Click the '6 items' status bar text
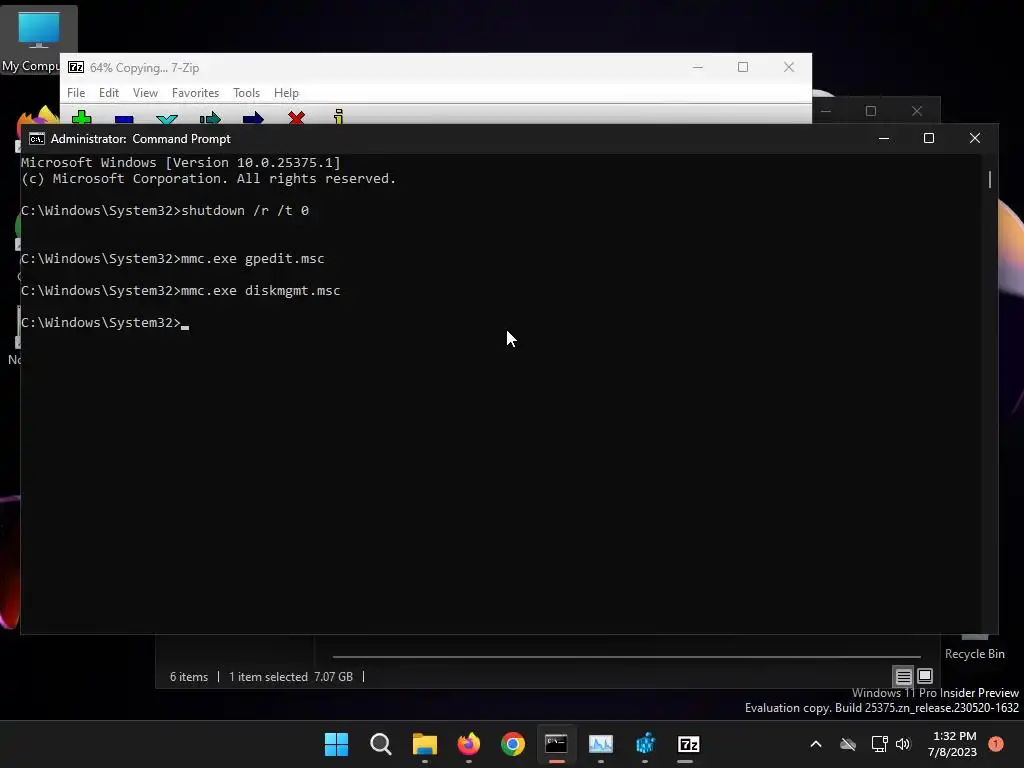This screenshot has height=768, width=1024. tap(189, 677)
